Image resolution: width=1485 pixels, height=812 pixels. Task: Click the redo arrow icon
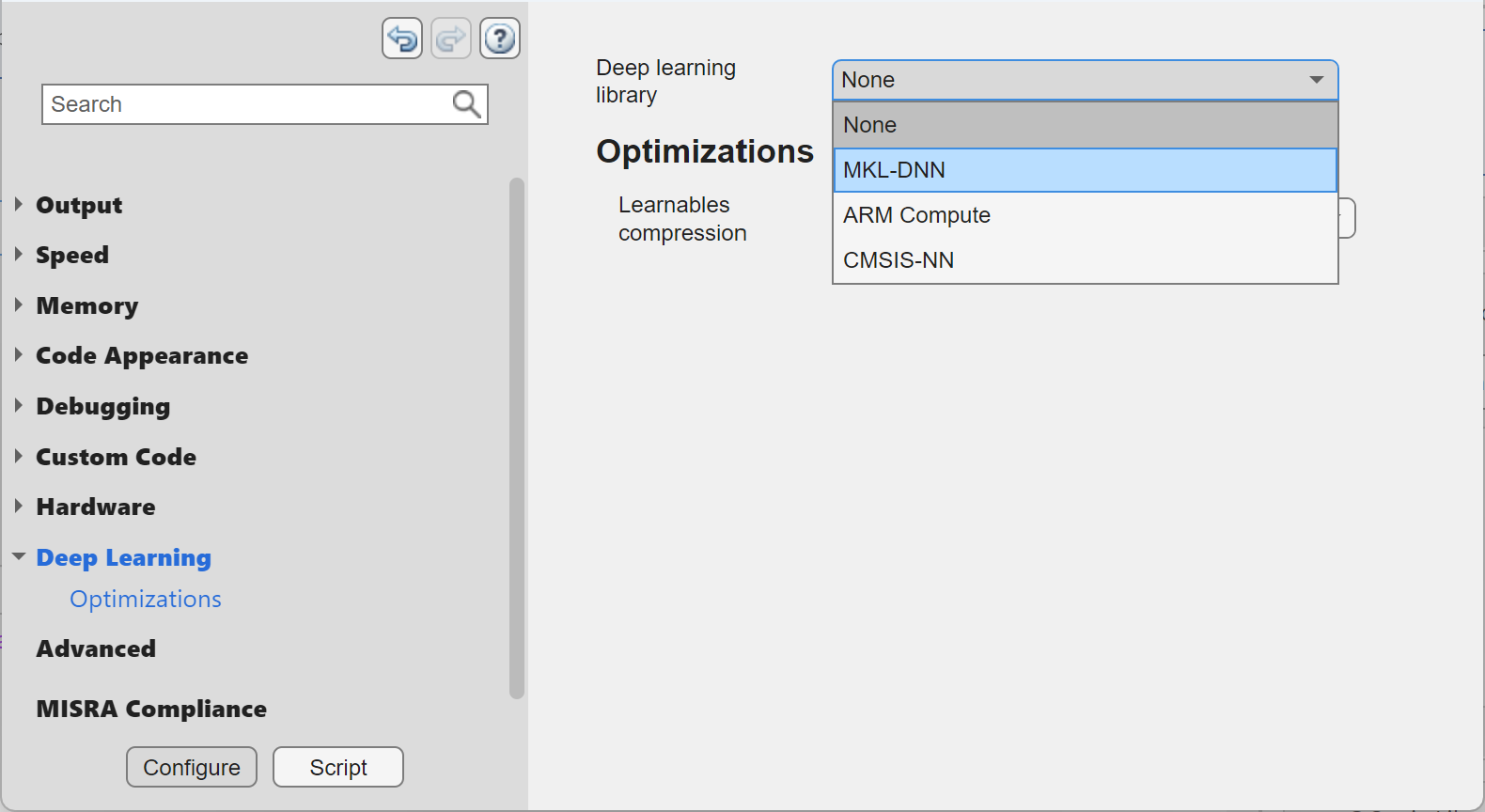pos(451,39)
